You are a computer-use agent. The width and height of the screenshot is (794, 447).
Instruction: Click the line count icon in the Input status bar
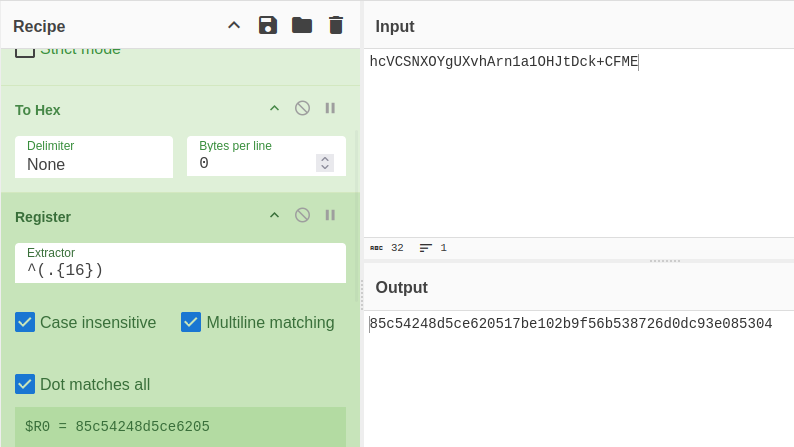coord(425,248)
